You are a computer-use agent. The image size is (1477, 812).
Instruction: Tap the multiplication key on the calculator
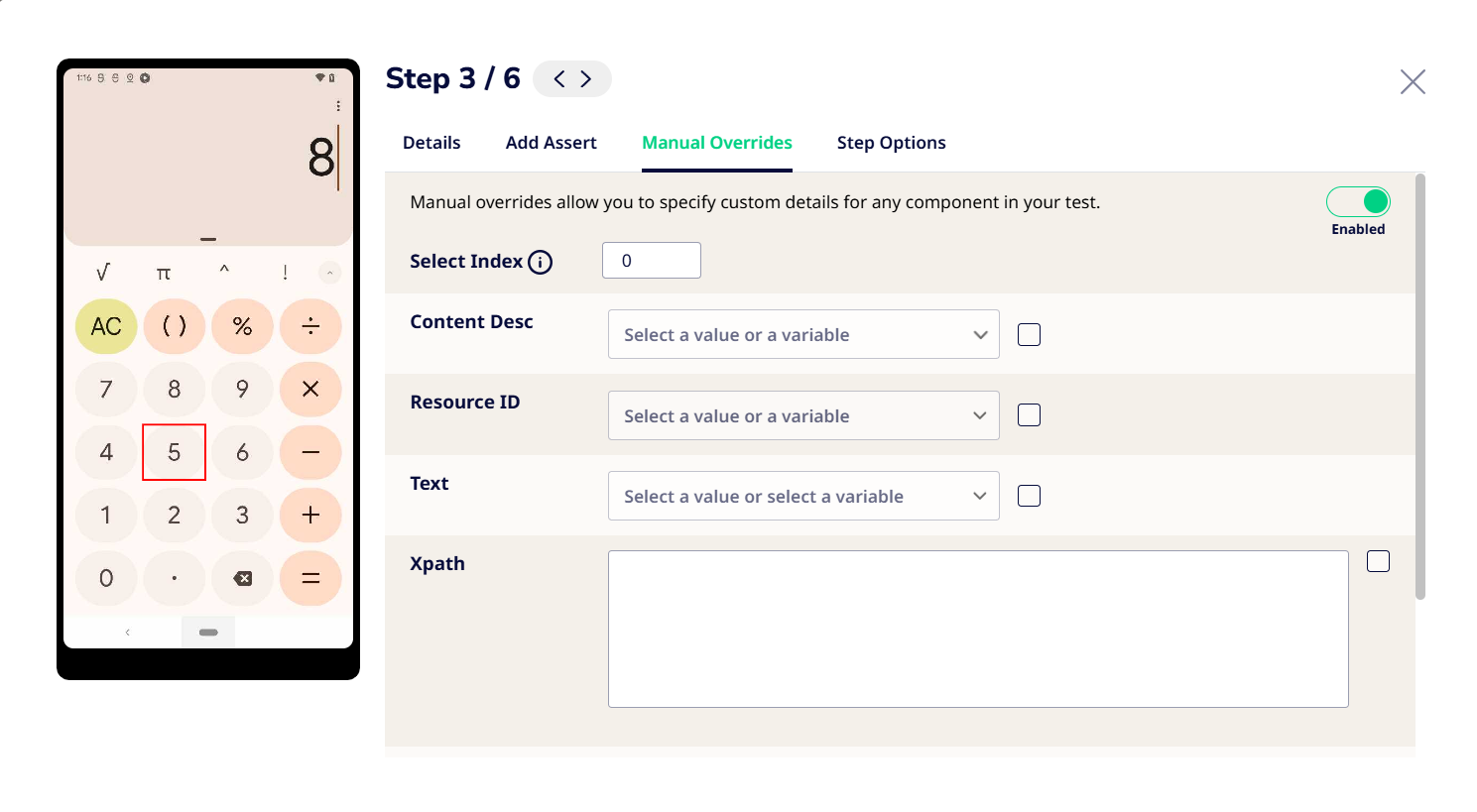[310, 389]
